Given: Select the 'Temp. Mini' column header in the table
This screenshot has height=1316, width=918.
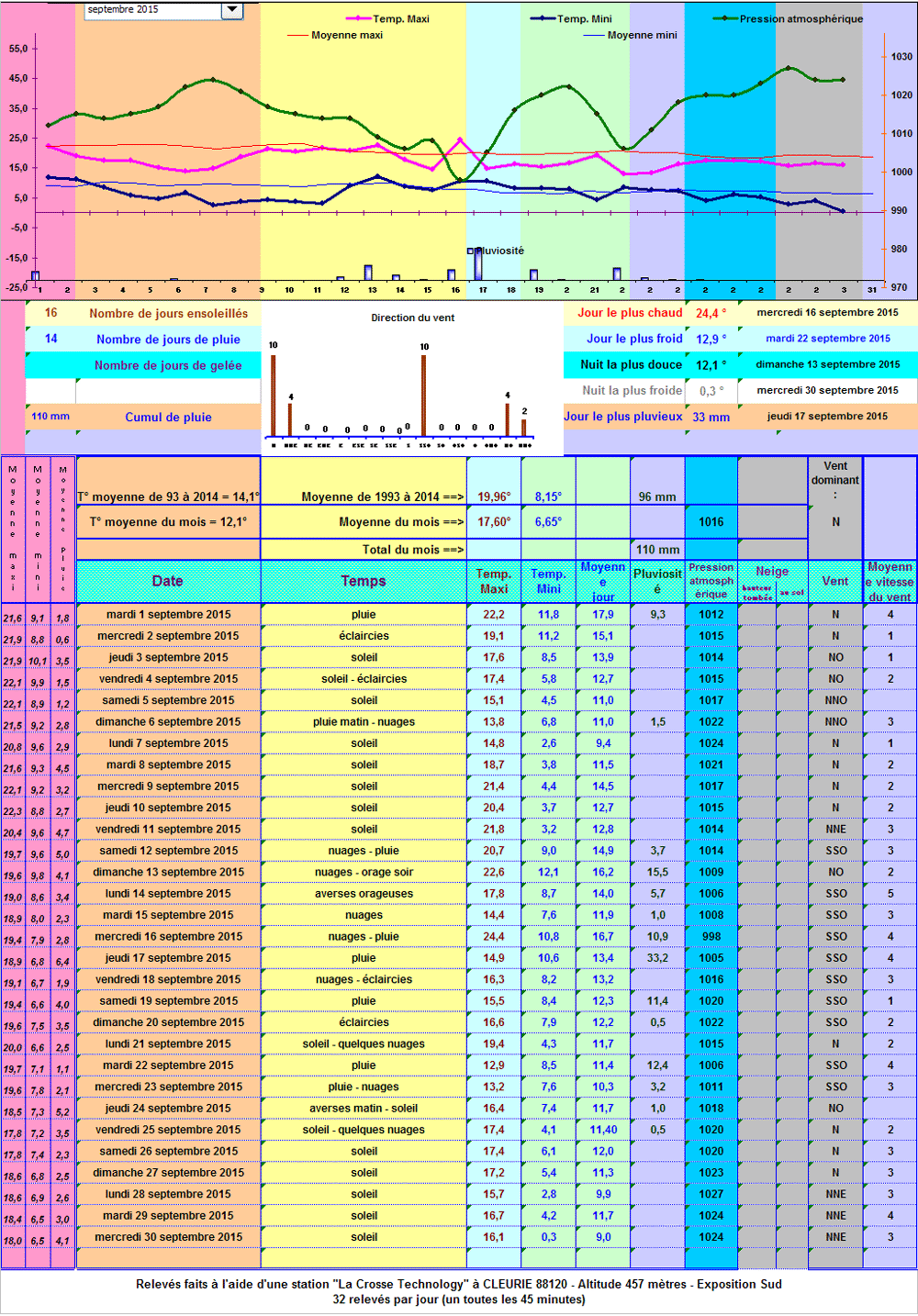Looking at the screenshot, I should pos(548,581).
